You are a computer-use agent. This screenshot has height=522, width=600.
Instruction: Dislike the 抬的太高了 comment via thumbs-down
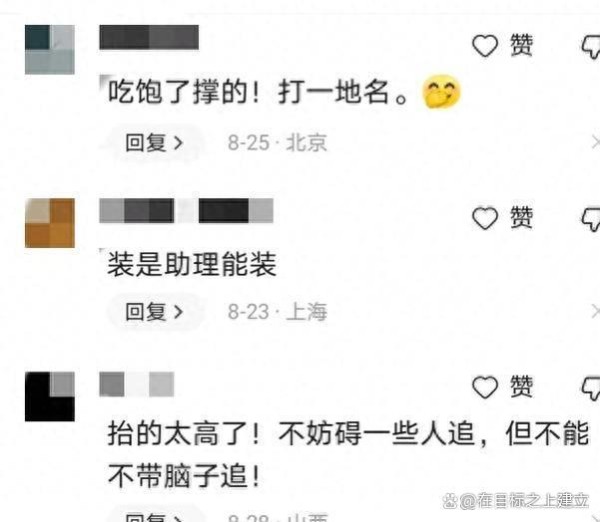coord(591,388)
